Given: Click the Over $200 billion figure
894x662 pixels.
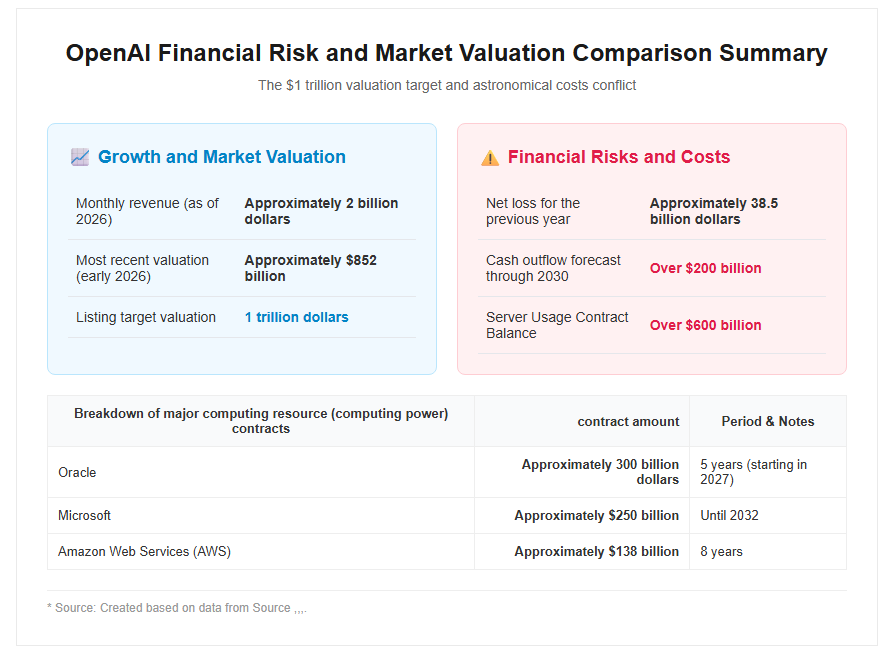Looking at the screenshot, I should (x=705, y=268).
